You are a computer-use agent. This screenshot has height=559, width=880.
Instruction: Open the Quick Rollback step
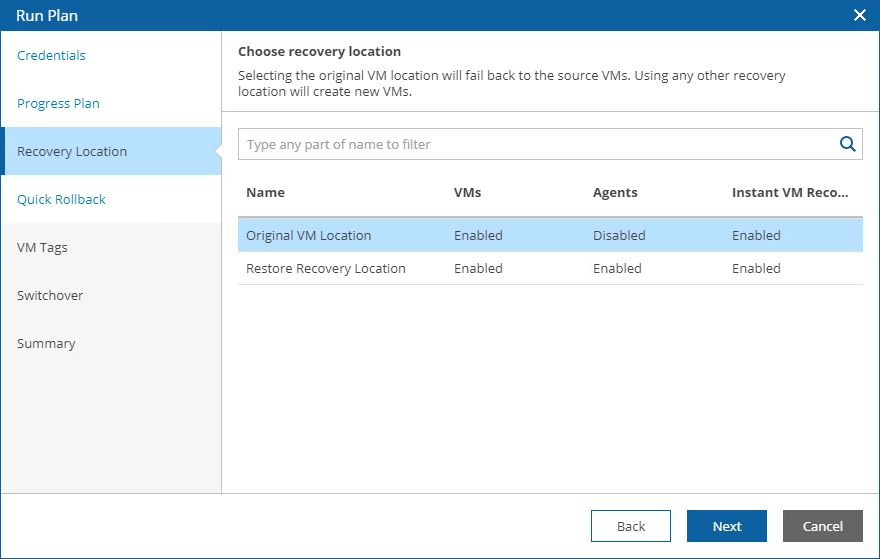[61, 200]
